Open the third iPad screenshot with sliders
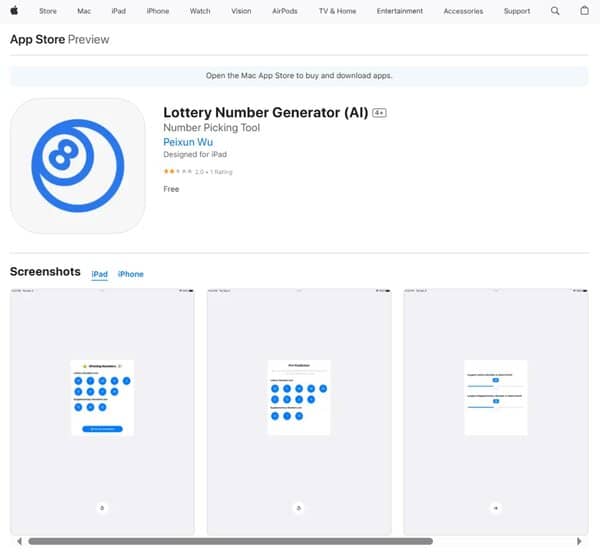 [496, 412]
